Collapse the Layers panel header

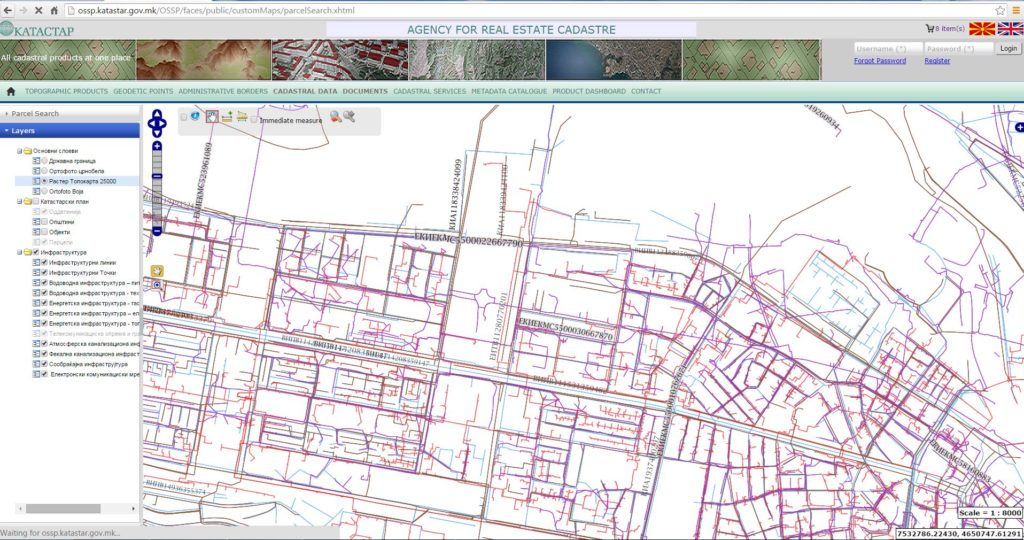24,130
